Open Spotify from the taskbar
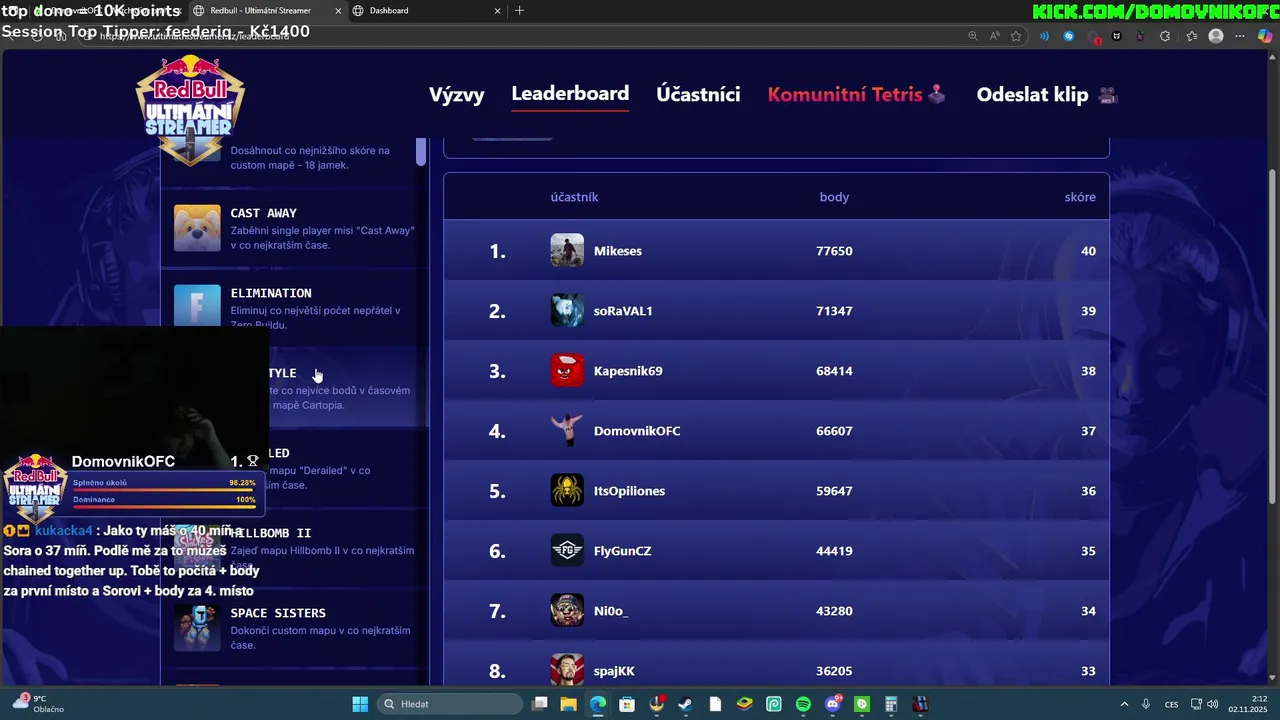The image size is (1280, 720). click(803, 704)
